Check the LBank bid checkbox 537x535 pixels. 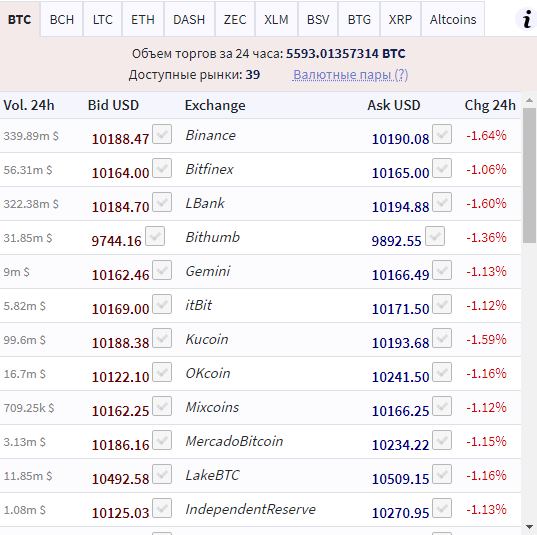click(x=162, y=202)
